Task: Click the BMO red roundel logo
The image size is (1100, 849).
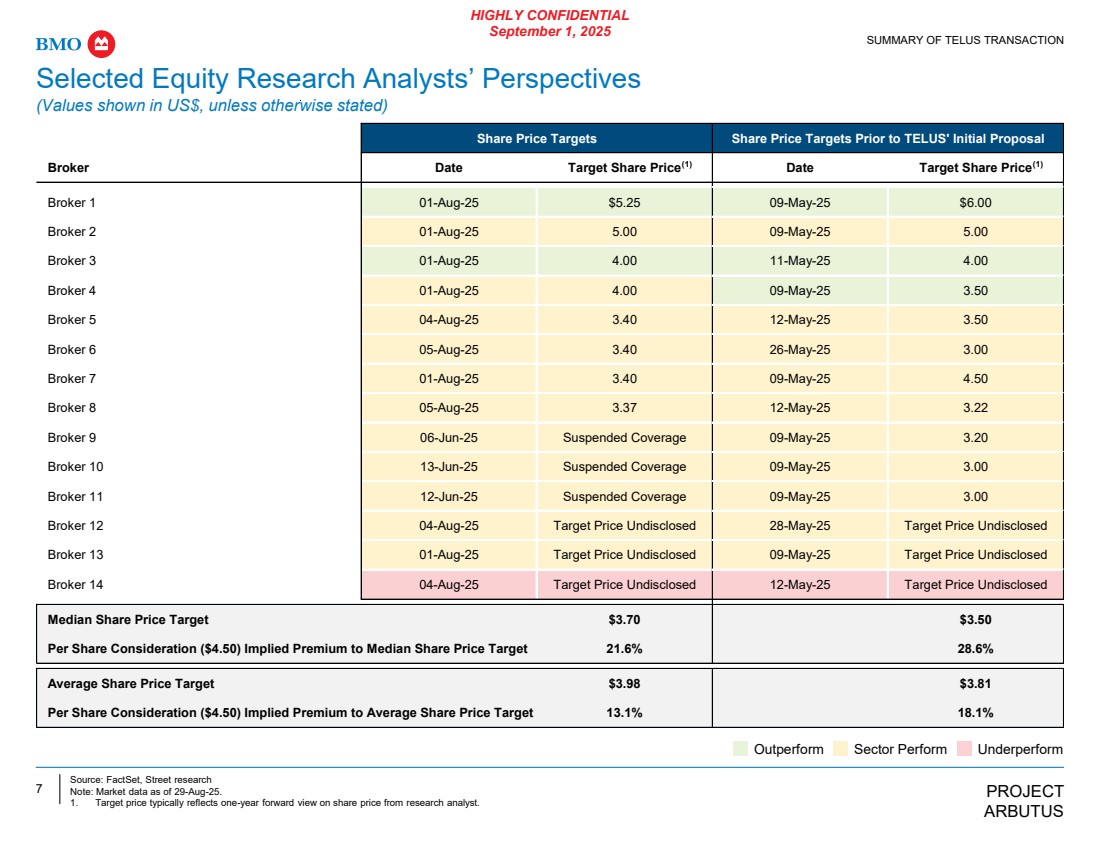Action: click(x=103, y=44)
